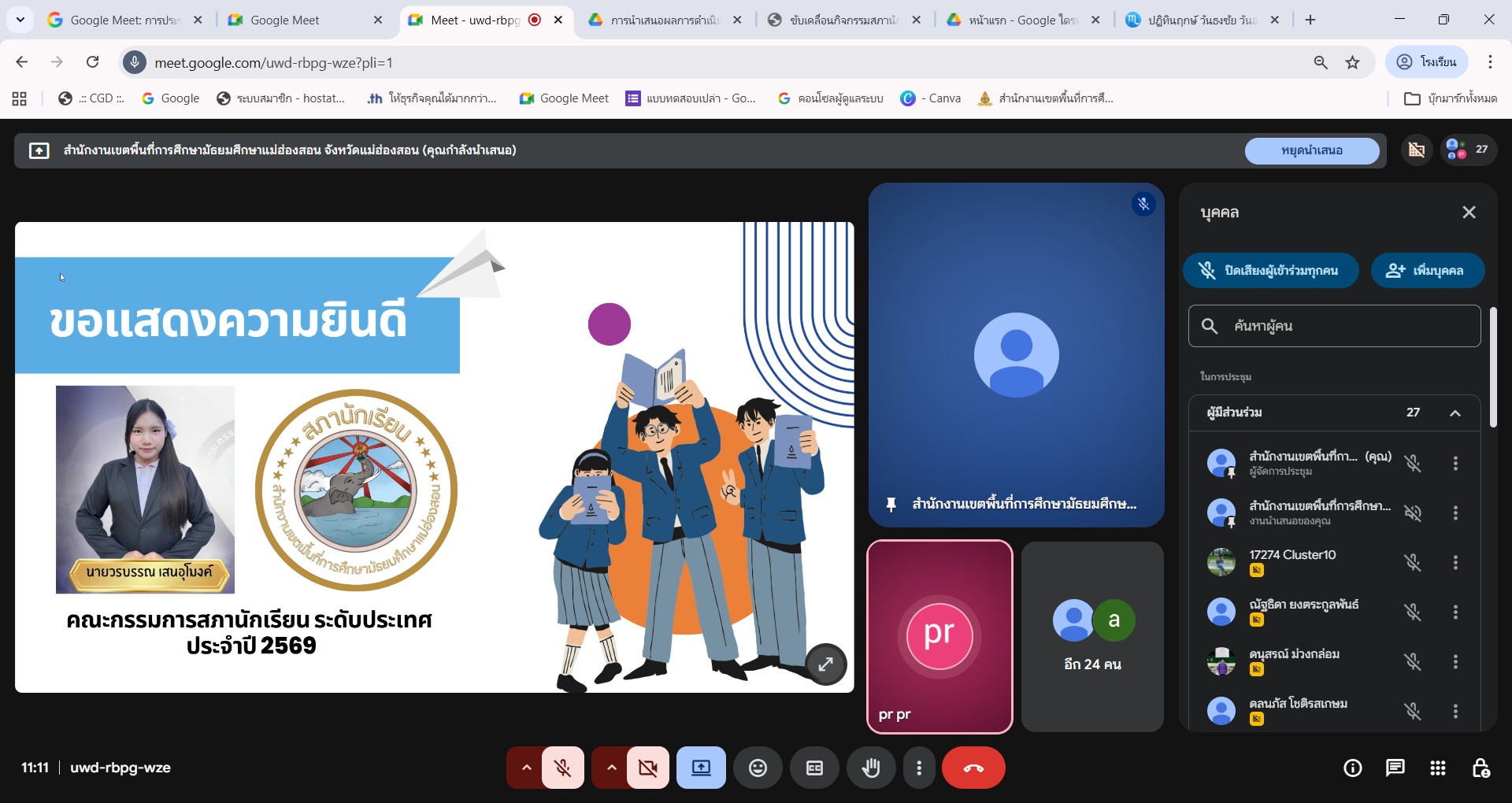Open video settings arrow beside camera

coord(611,768)
